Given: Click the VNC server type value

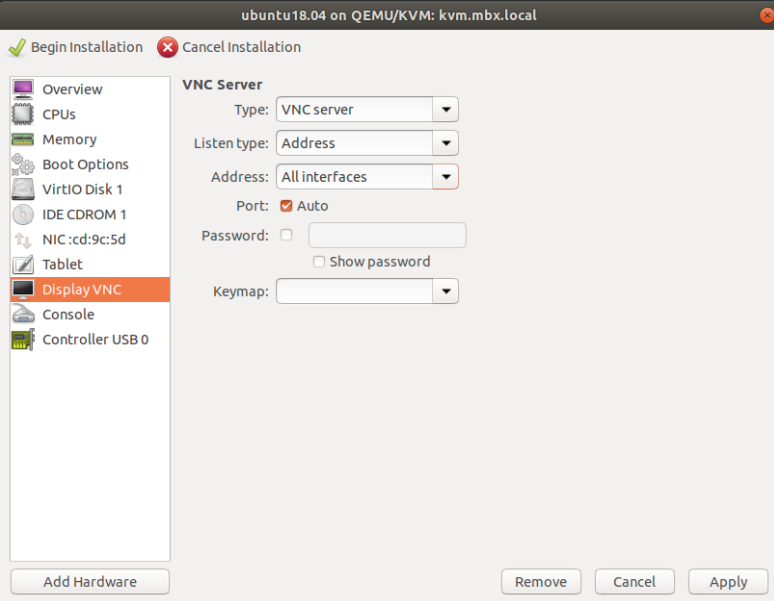Looking at the screenshot, I should [x=317, y=110].
